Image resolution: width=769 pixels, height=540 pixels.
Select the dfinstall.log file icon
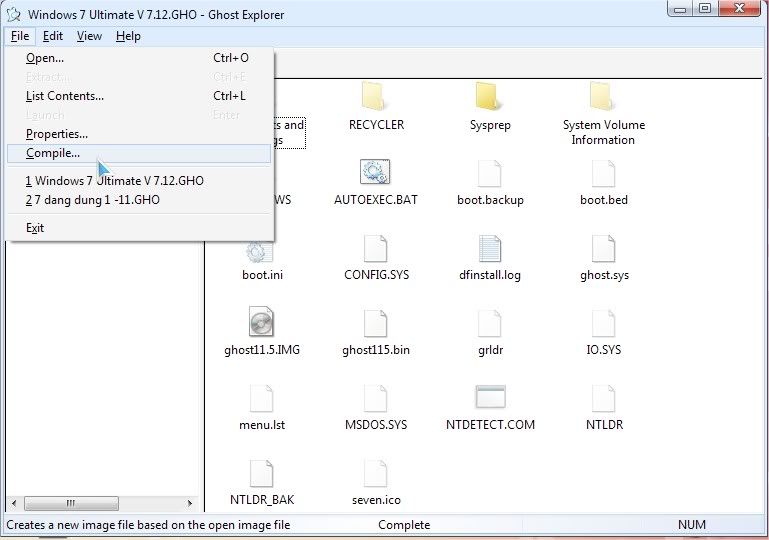[489, 248]
